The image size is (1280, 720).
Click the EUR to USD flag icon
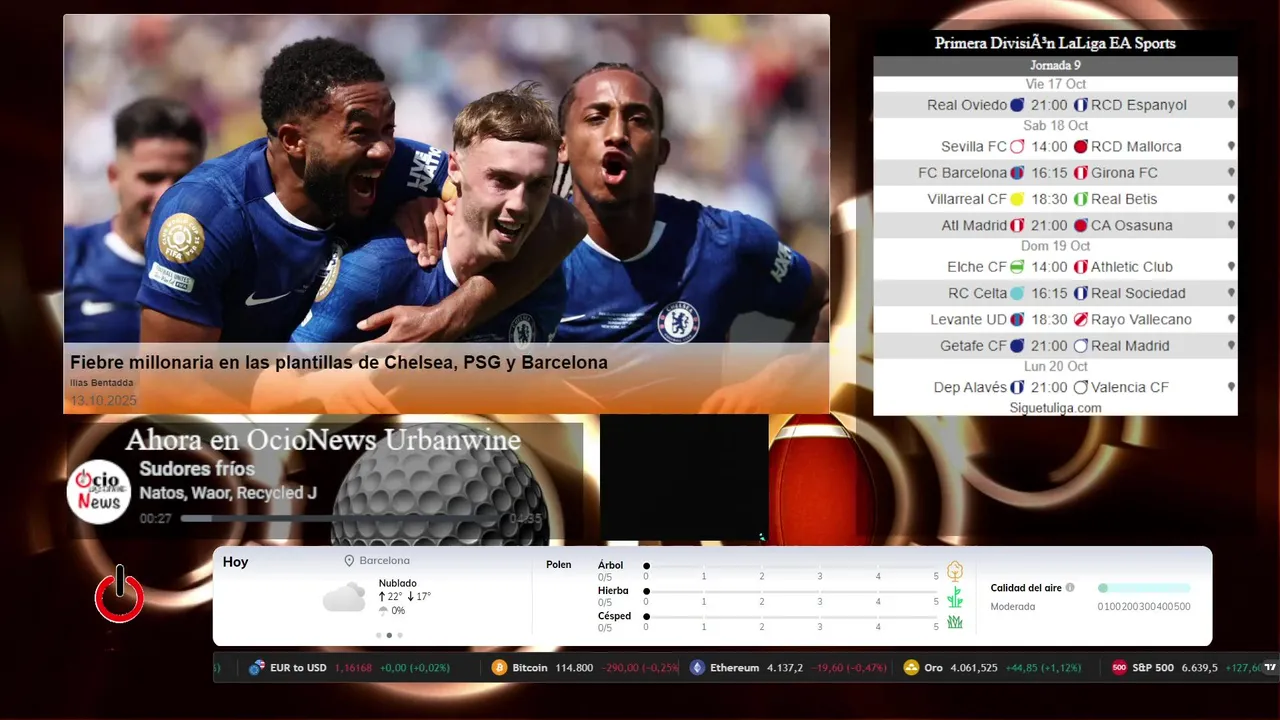tap(257, 668)
